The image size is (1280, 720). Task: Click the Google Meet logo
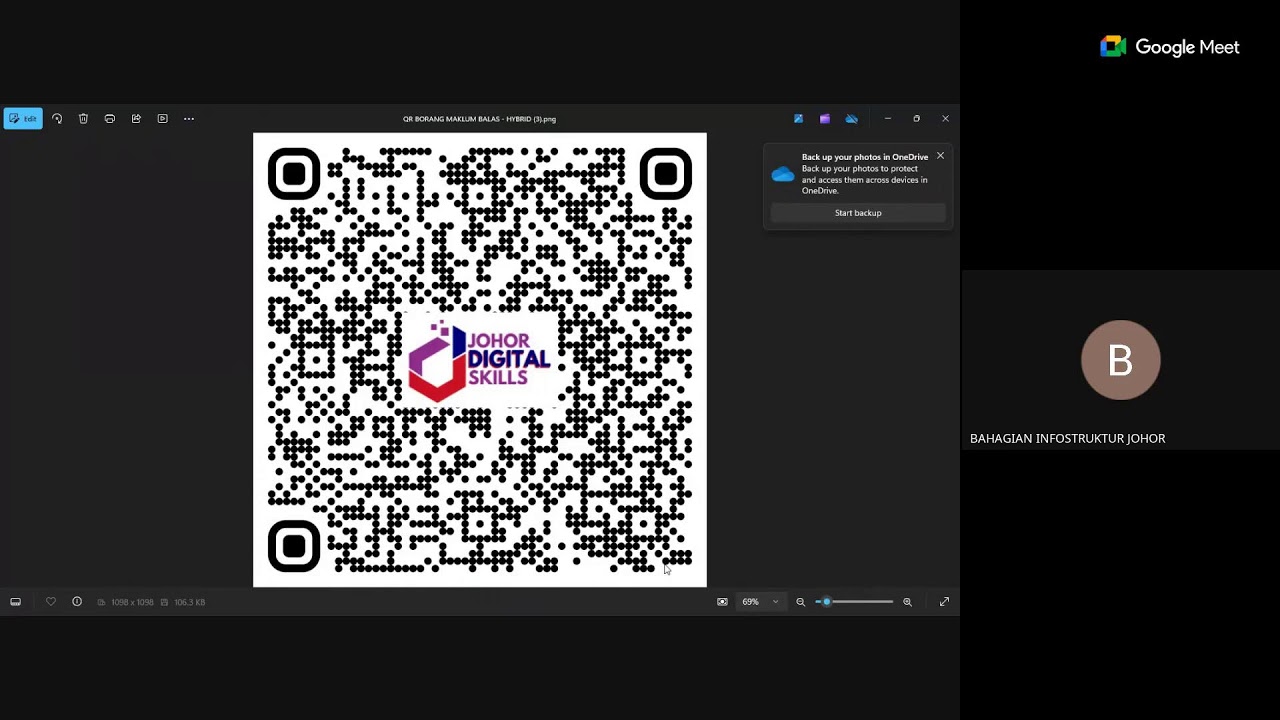coord(1169,47)
